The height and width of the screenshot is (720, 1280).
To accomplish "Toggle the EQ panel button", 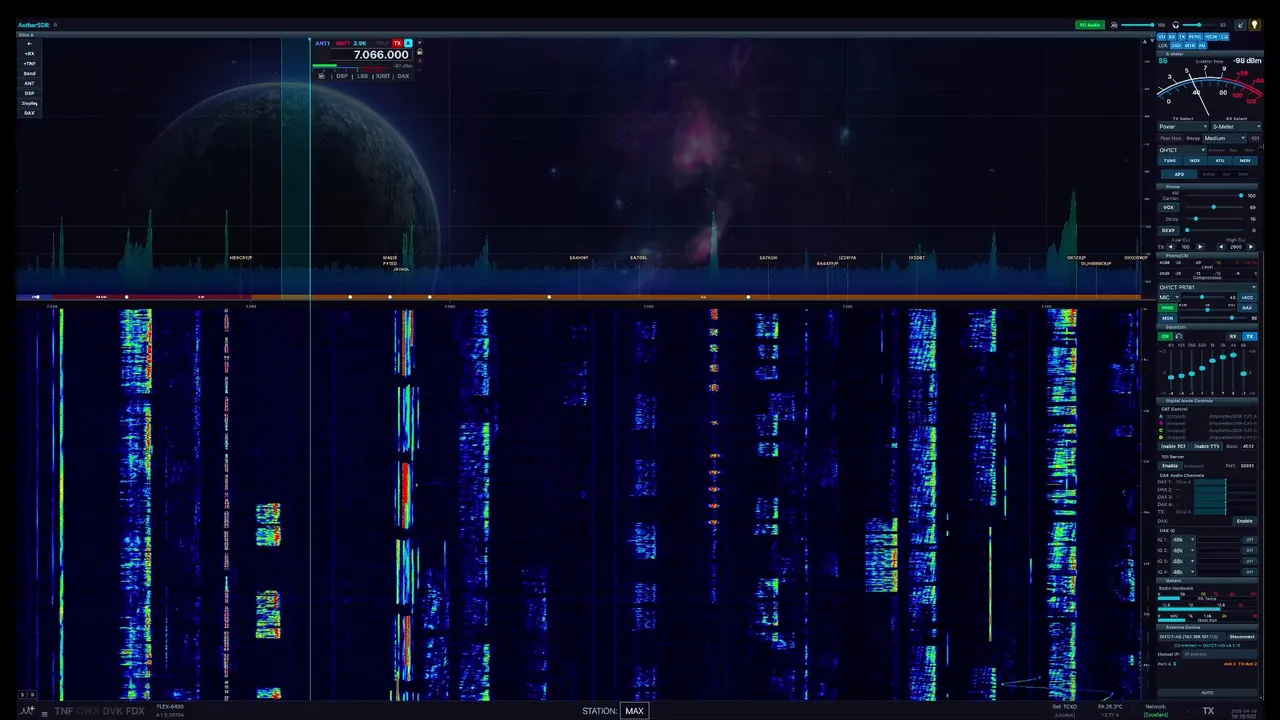I will (1224, 37).
